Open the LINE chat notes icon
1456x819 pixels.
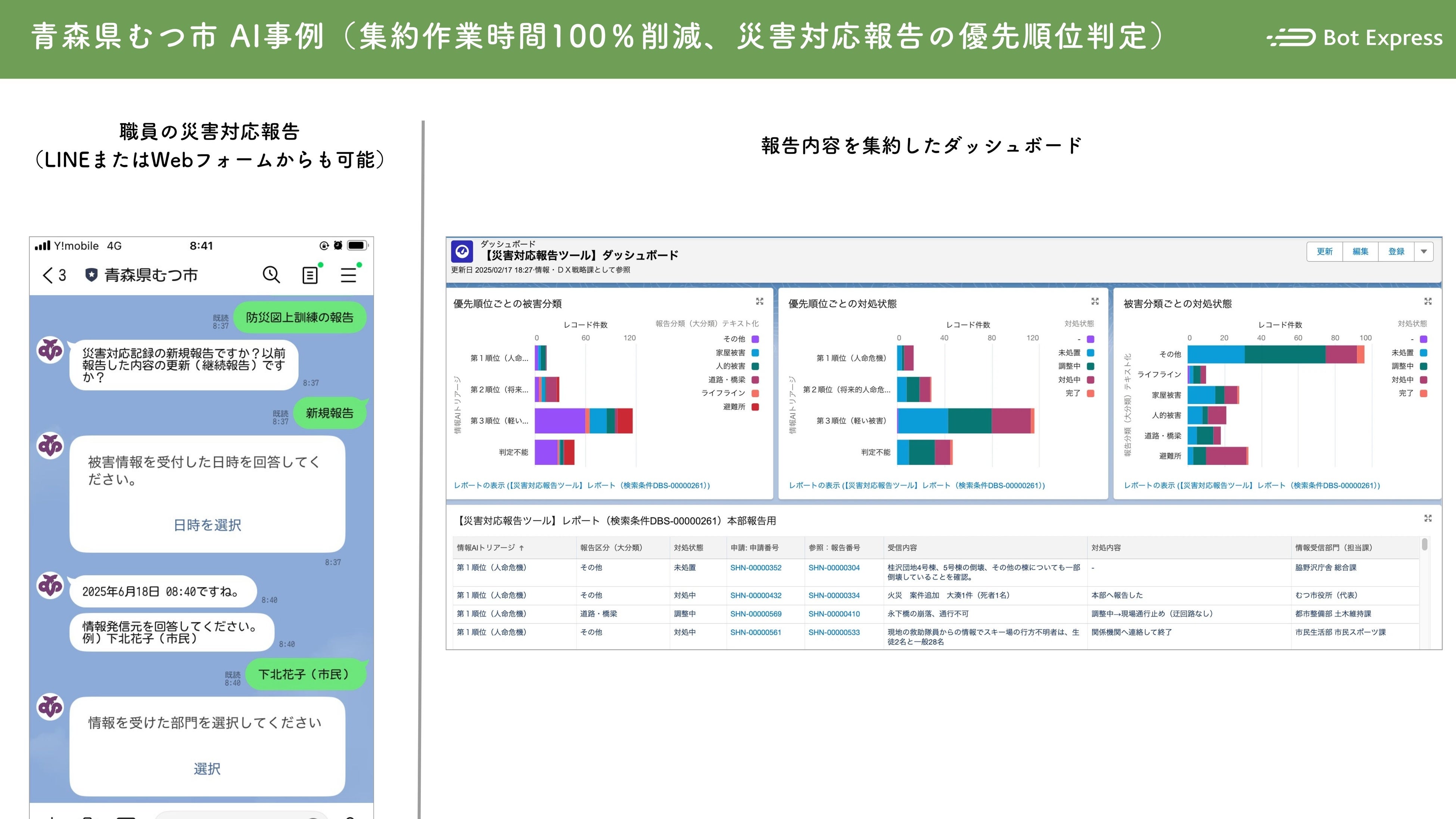point(310,275)
